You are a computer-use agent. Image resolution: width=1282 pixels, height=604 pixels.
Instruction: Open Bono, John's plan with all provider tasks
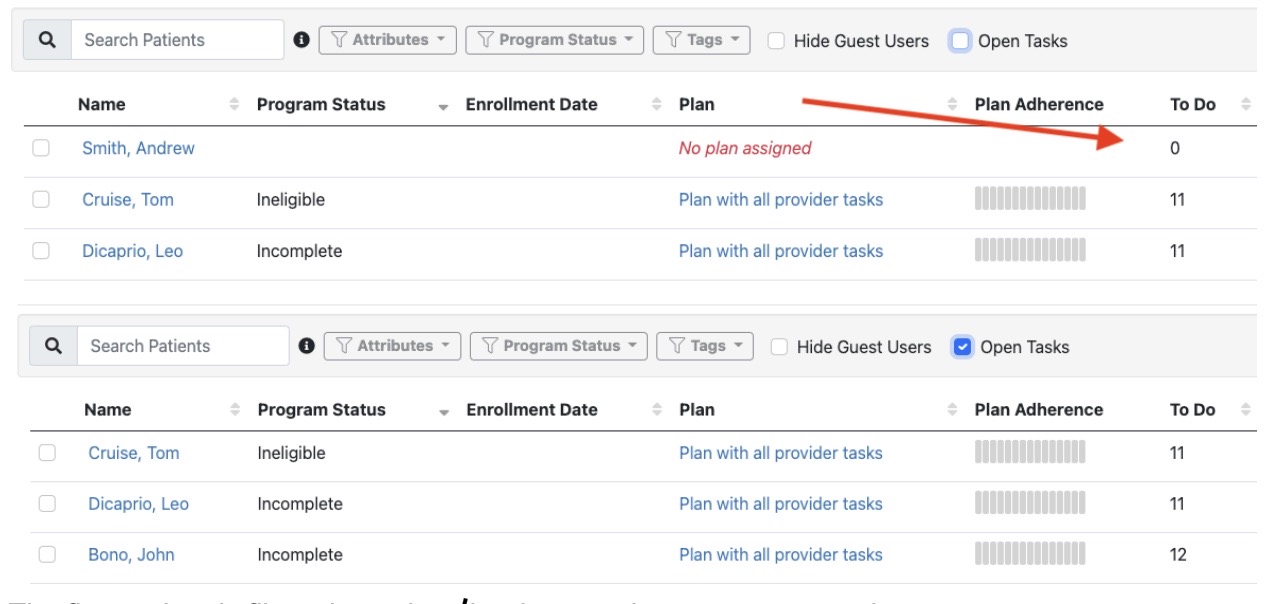pyautogui.click(x=780, y=555)
